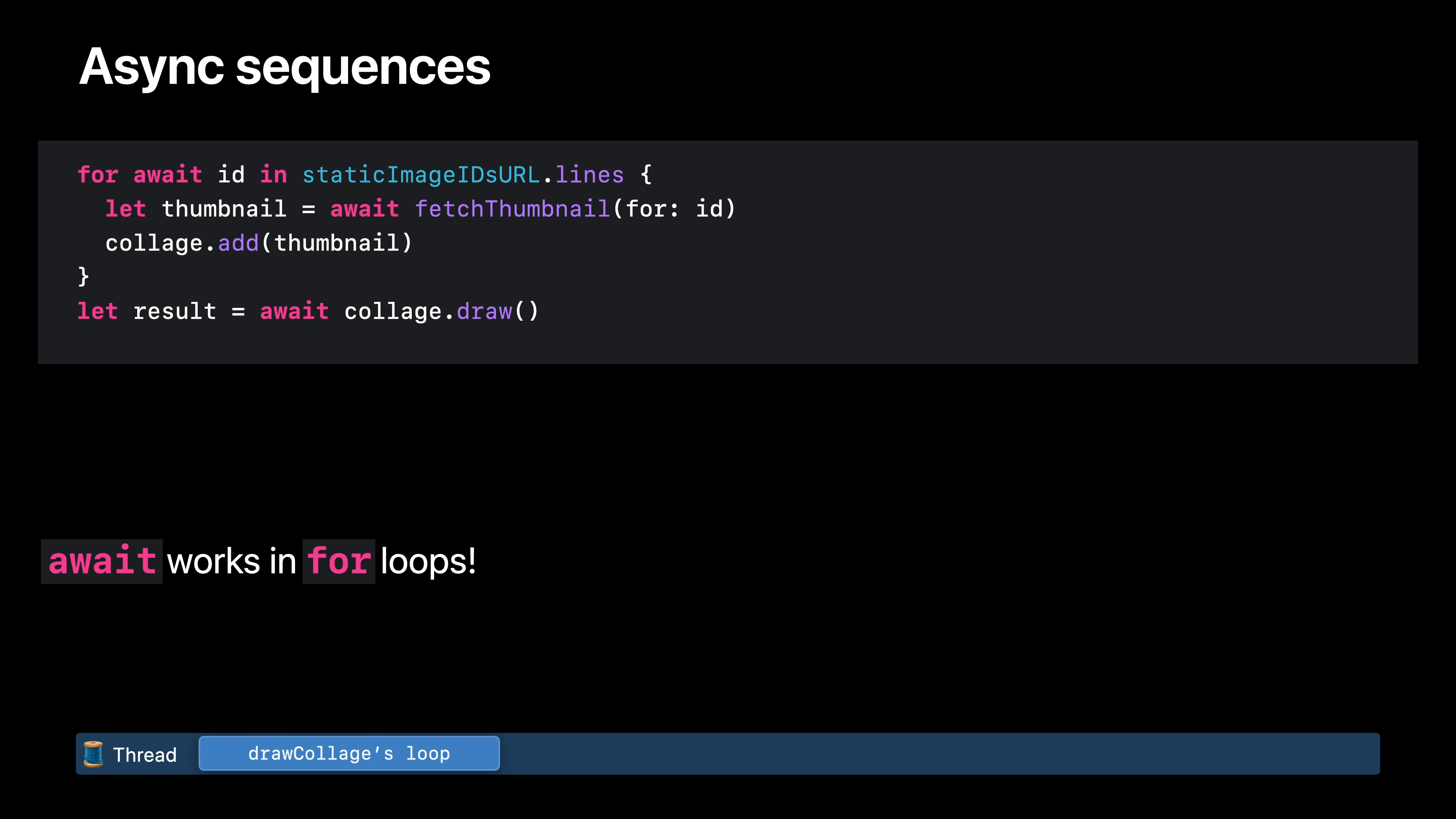Image resolution: width=1456 pixels, height=819 pixels.
Task: Click the drawCollage's loop block
Action: point(349,753)
